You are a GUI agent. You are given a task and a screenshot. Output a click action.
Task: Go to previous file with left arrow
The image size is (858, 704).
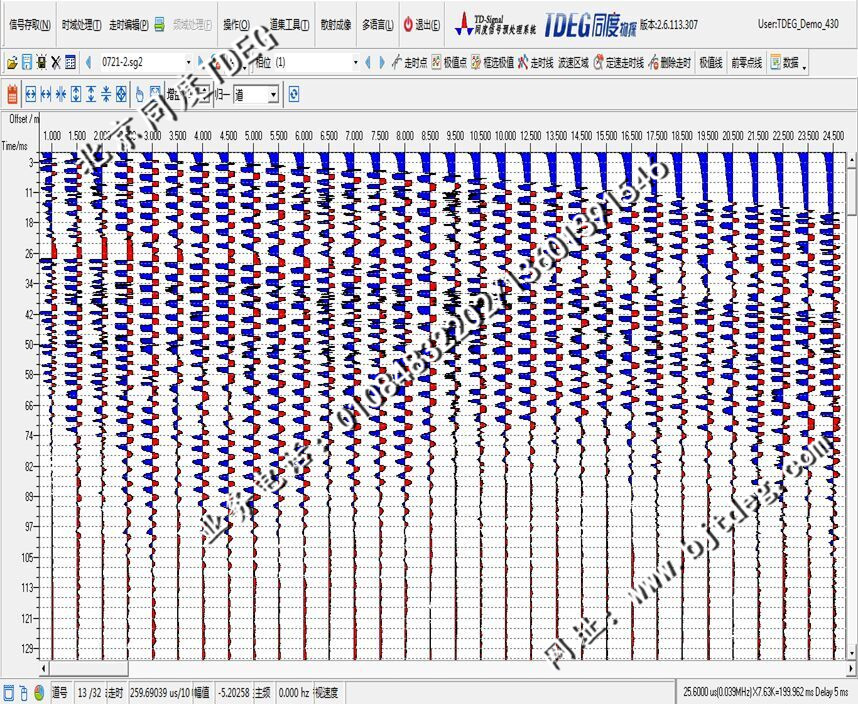click(x=88, y=62)
